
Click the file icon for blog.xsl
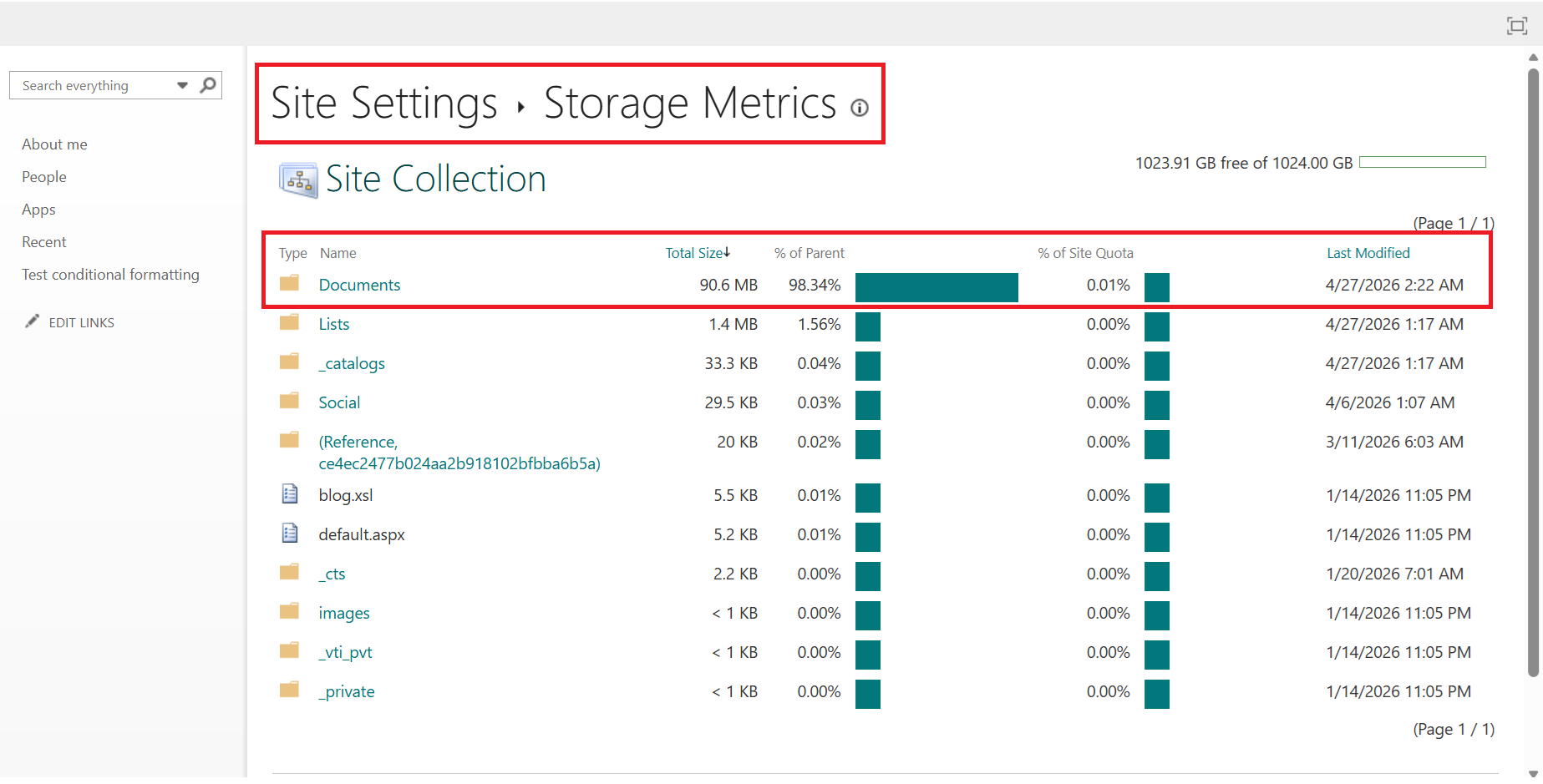coord(290,493)
